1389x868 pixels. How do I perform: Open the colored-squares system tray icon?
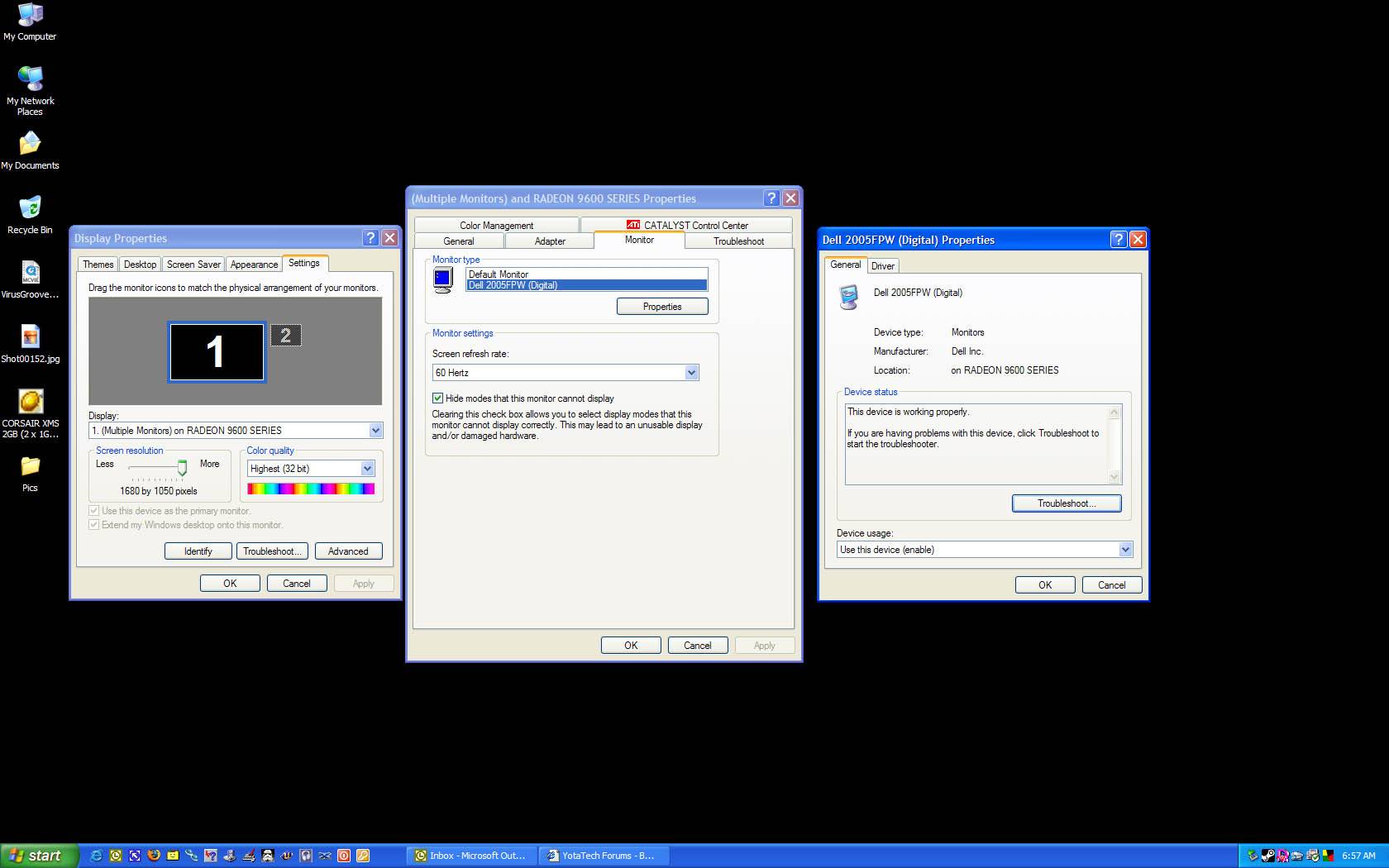click(x=1329, y=856)
